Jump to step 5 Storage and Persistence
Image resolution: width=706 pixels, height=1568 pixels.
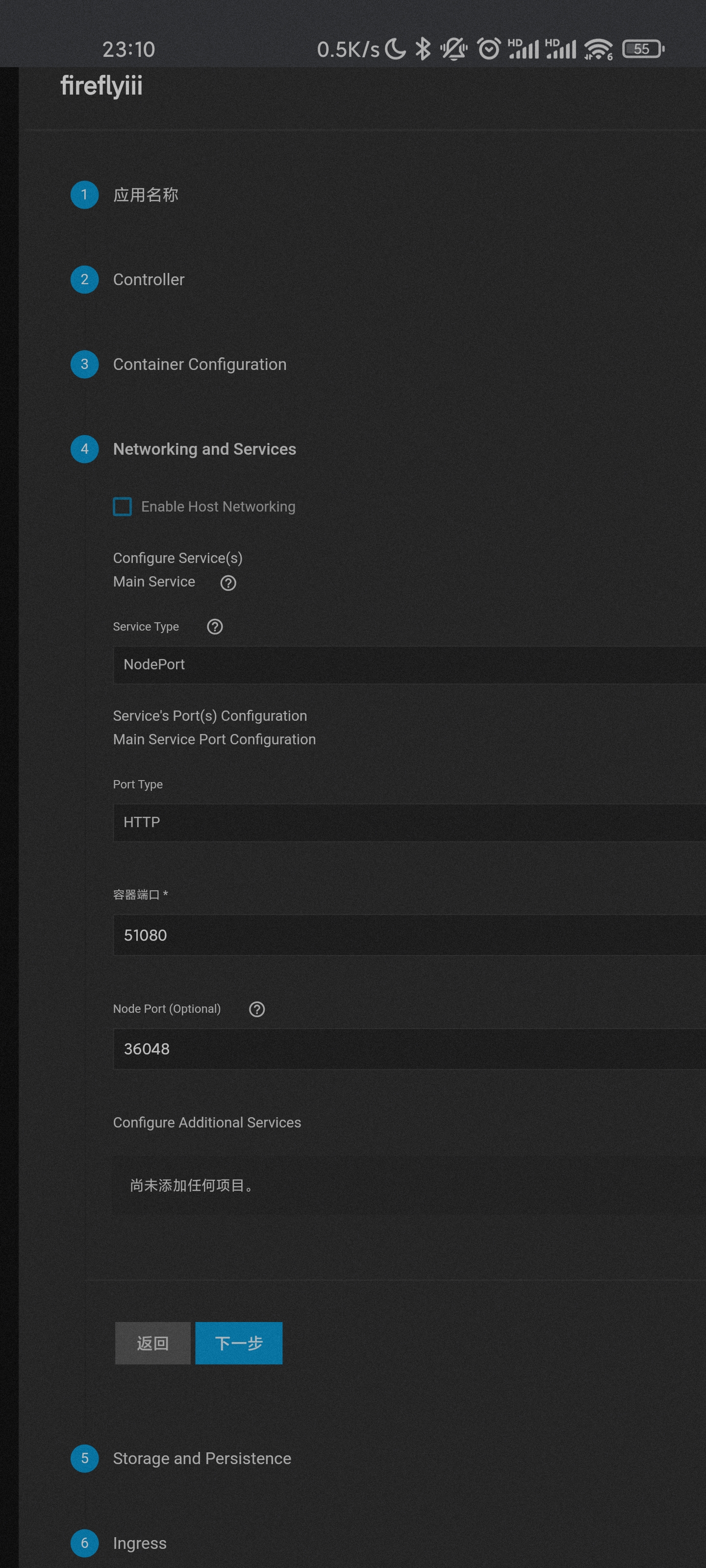(181, 1458)
